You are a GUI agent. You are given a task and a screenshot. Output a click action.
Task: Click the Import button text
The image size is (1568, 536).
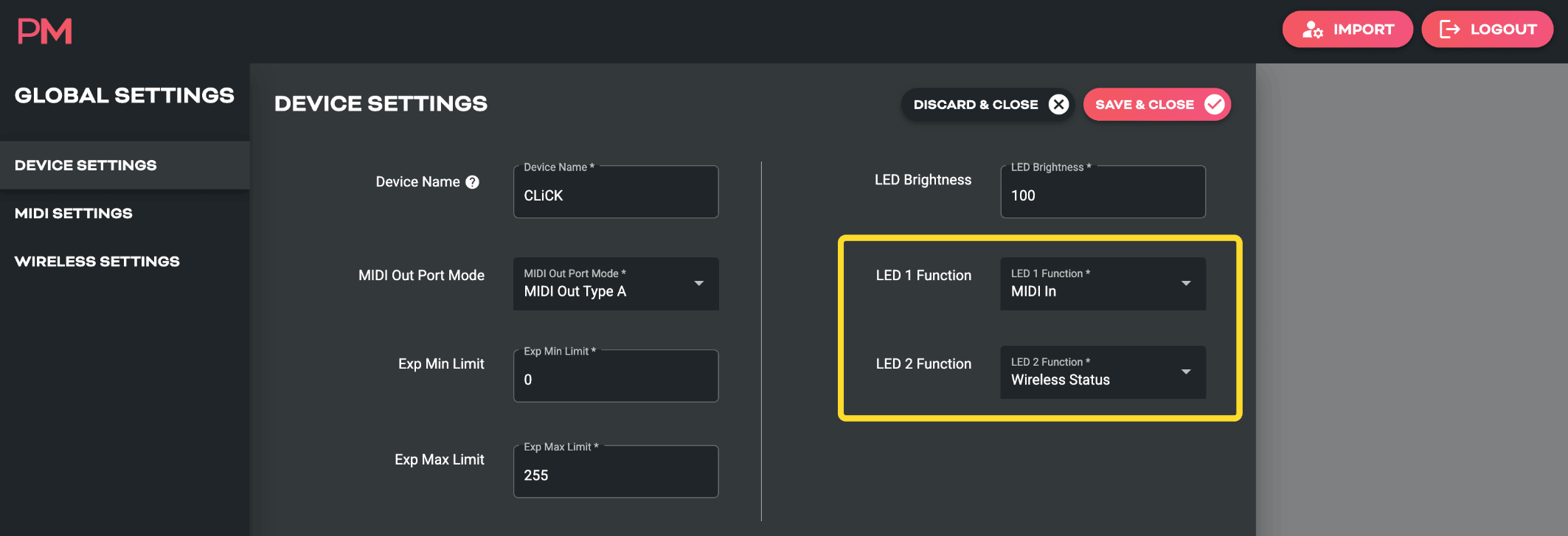[1363, 29]
